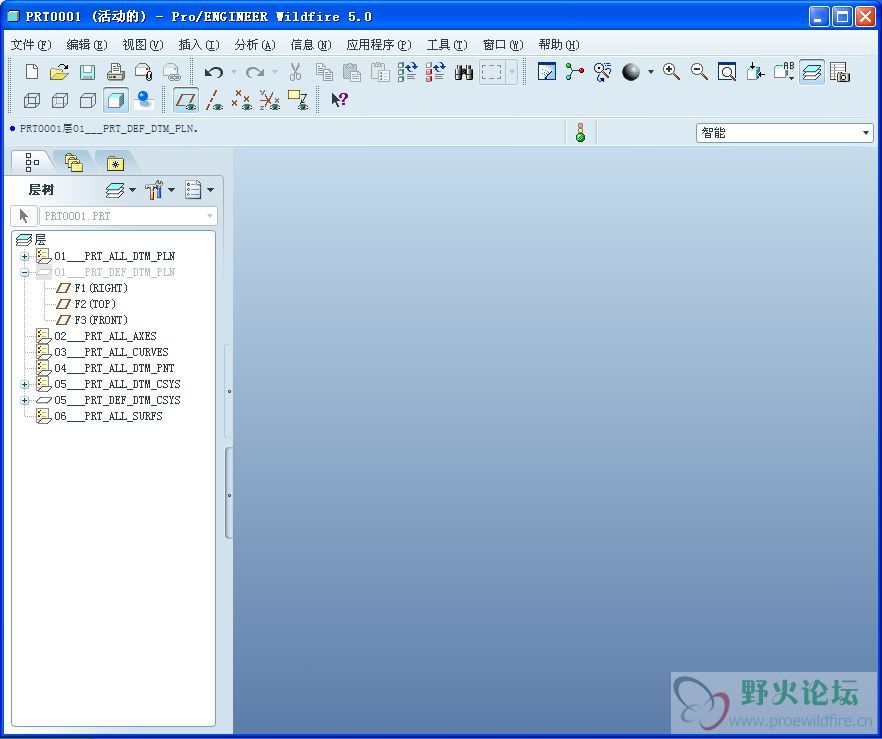
Task: Toggle the Layers tree button in the toolbar
Action: coord(812,72)
